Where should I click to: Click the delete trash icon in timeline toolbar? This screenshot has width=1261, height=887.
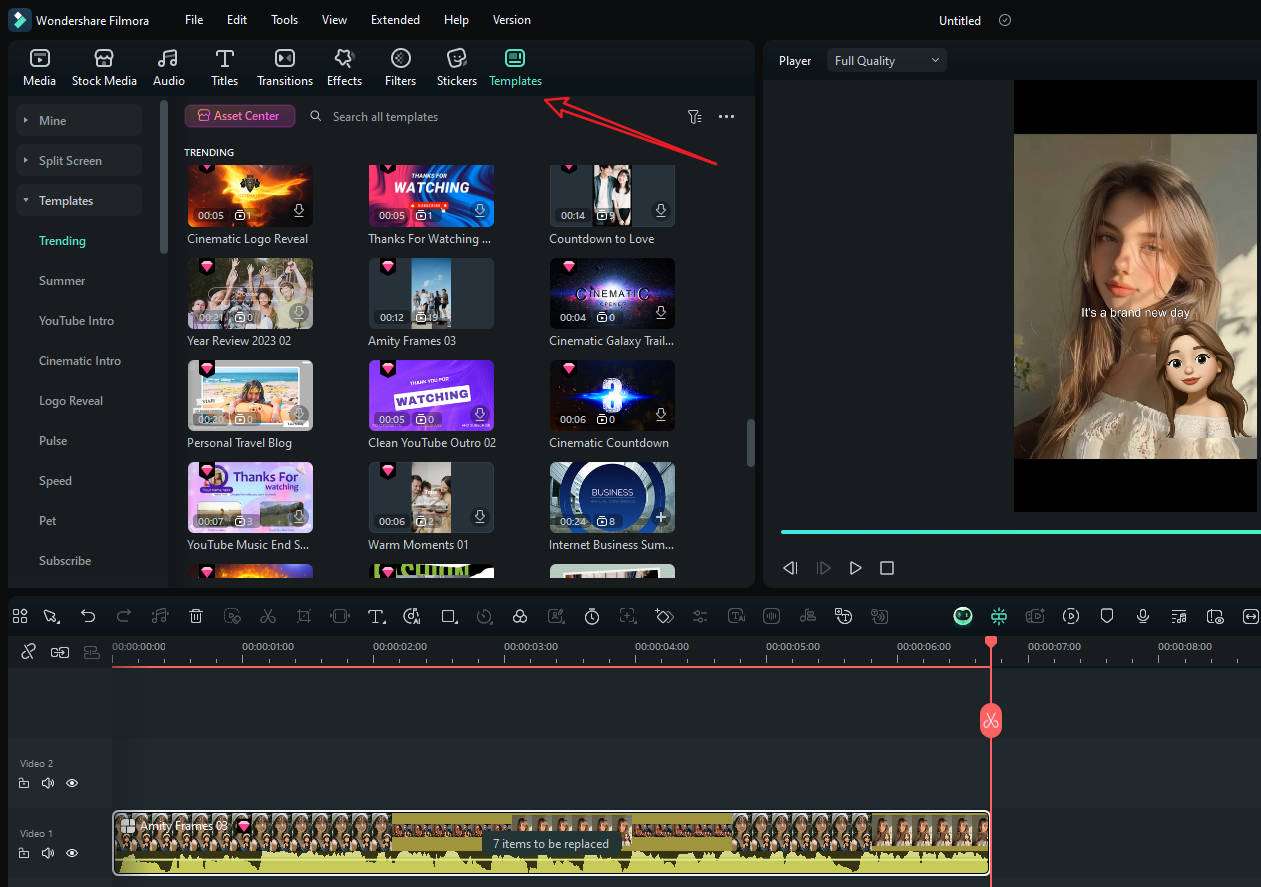point(196,616)
